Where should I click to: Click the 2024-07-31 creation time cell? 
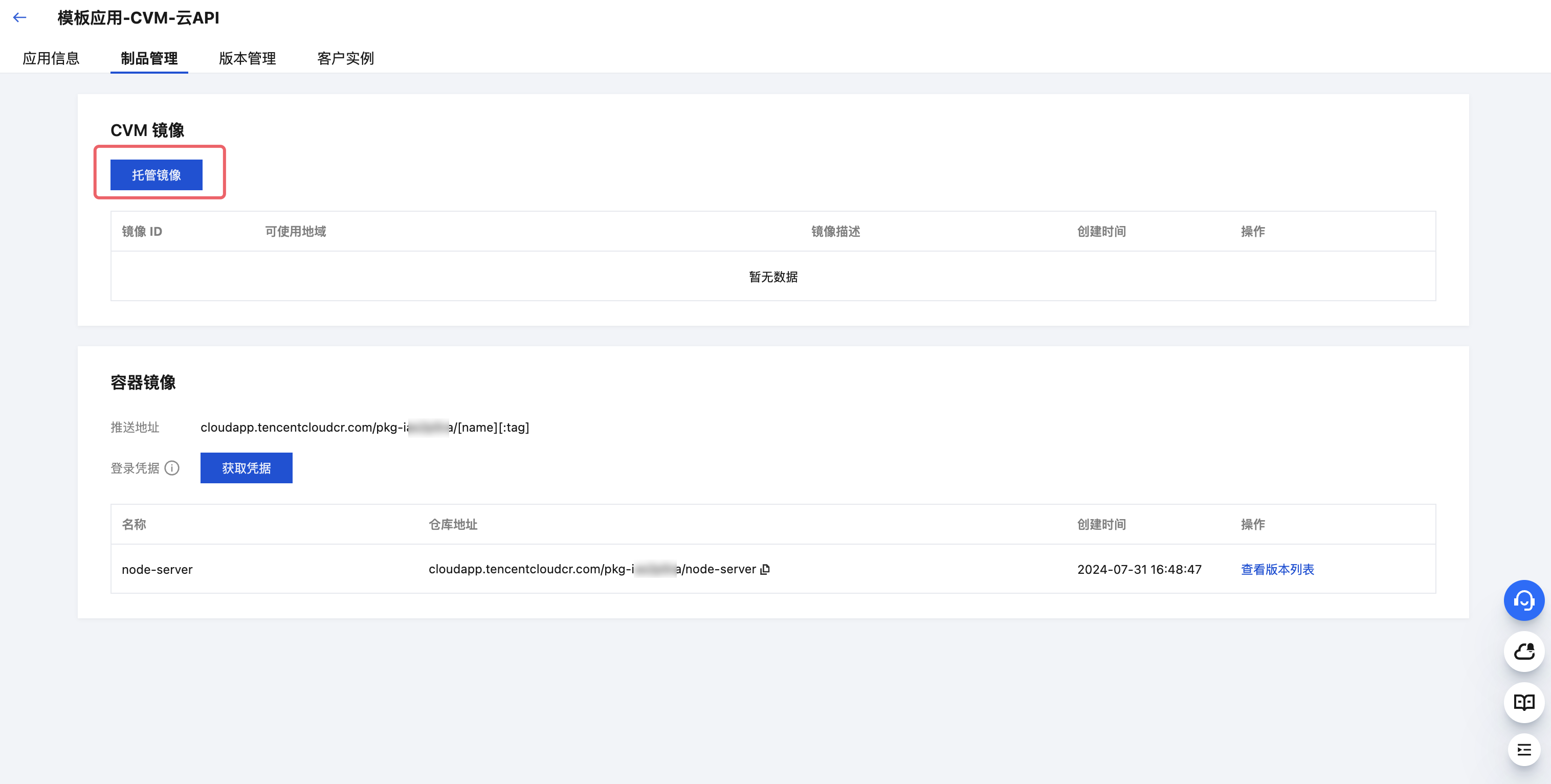(1139, 569)
